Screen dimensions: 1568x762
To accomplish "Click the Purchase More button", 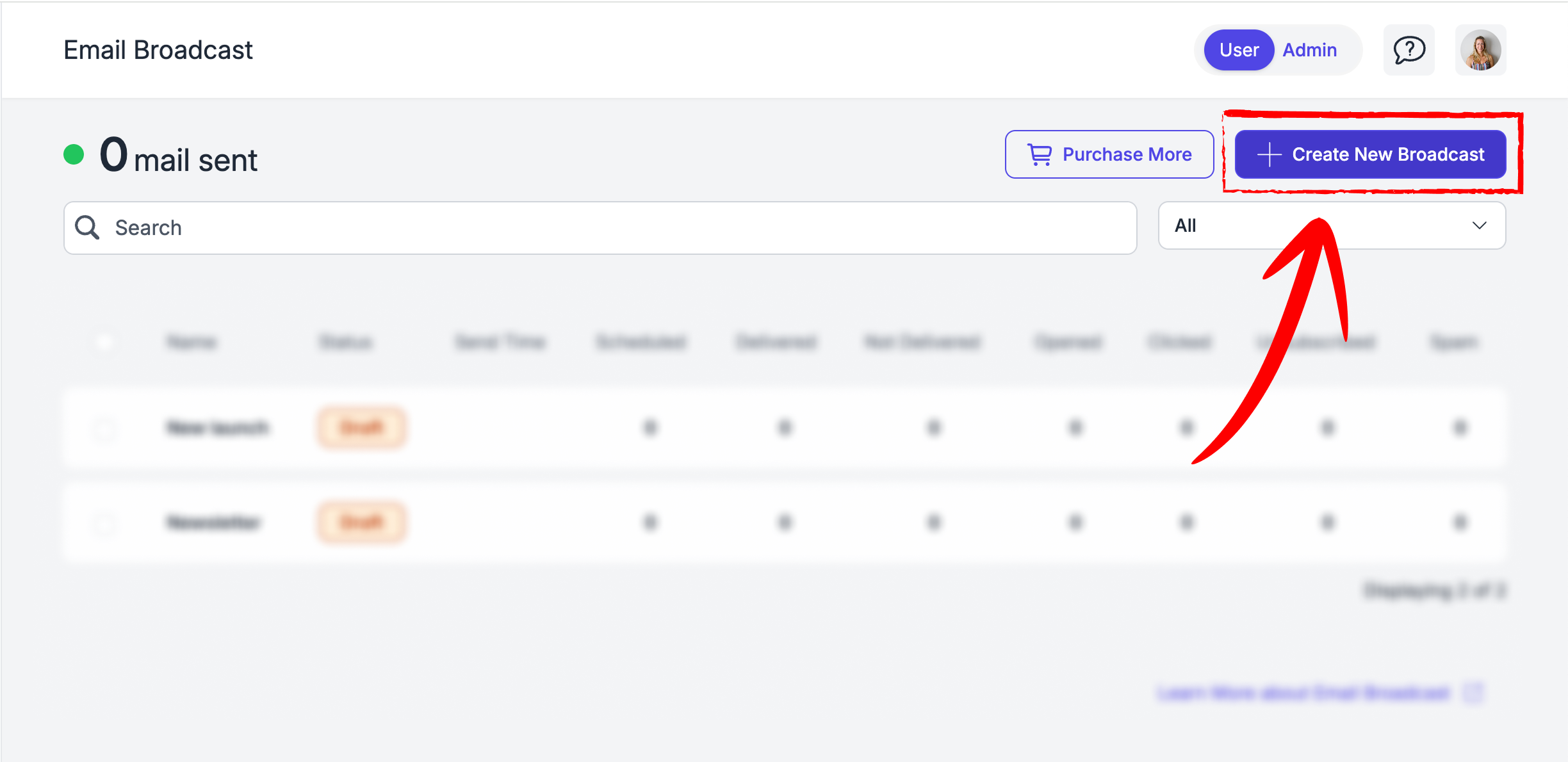I will (x=1109, y=154).
